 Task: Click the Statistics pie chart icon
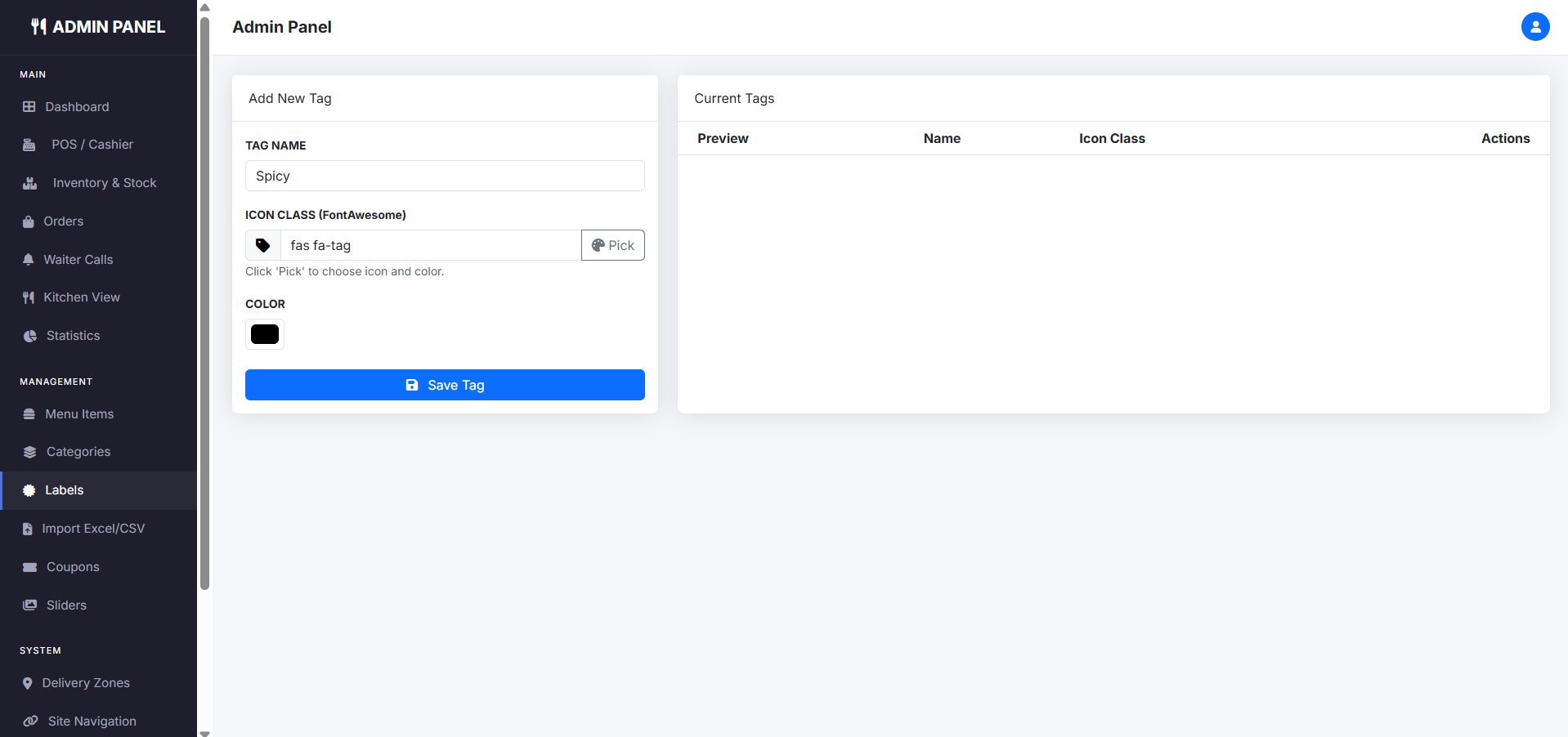pos(30,336)
